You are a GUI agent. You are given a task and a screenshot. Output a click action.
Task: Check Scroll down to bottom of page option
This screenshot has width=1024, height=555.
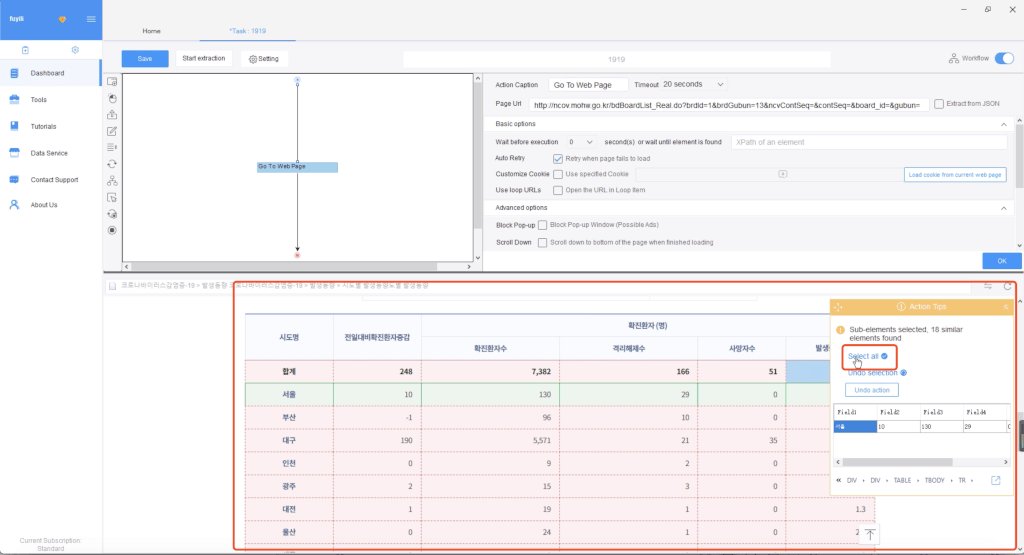pos(543,243)
